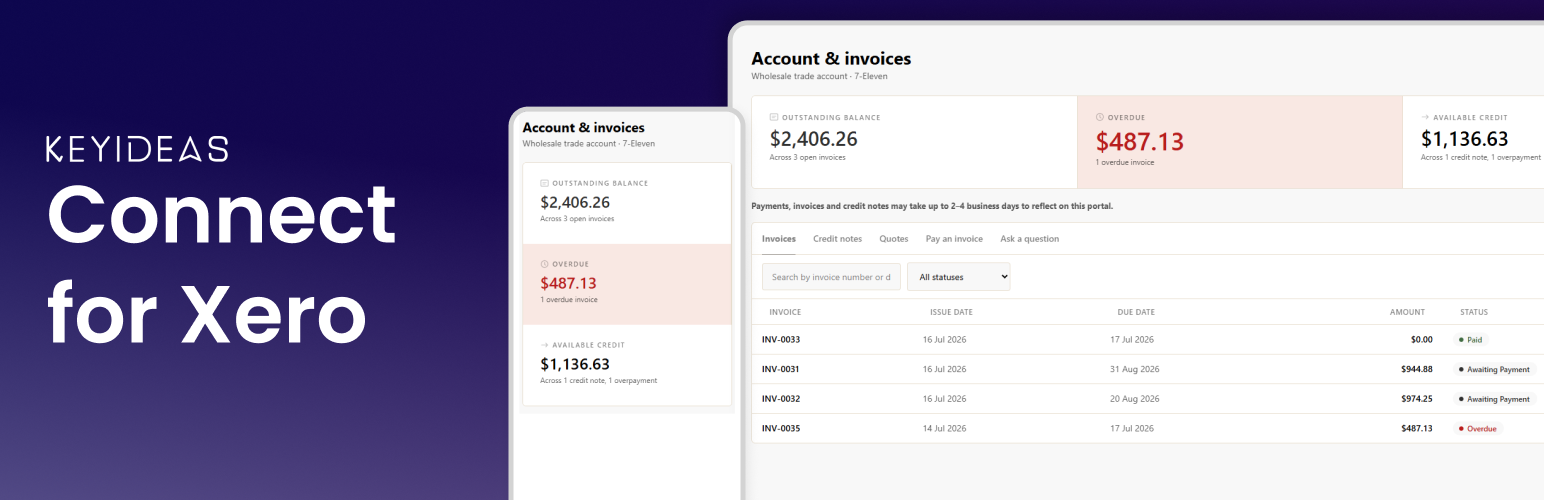Click the invoice number search field
Image resolution: width=1544 pixels, height=500 pixels.
click(x=831, y=277)
